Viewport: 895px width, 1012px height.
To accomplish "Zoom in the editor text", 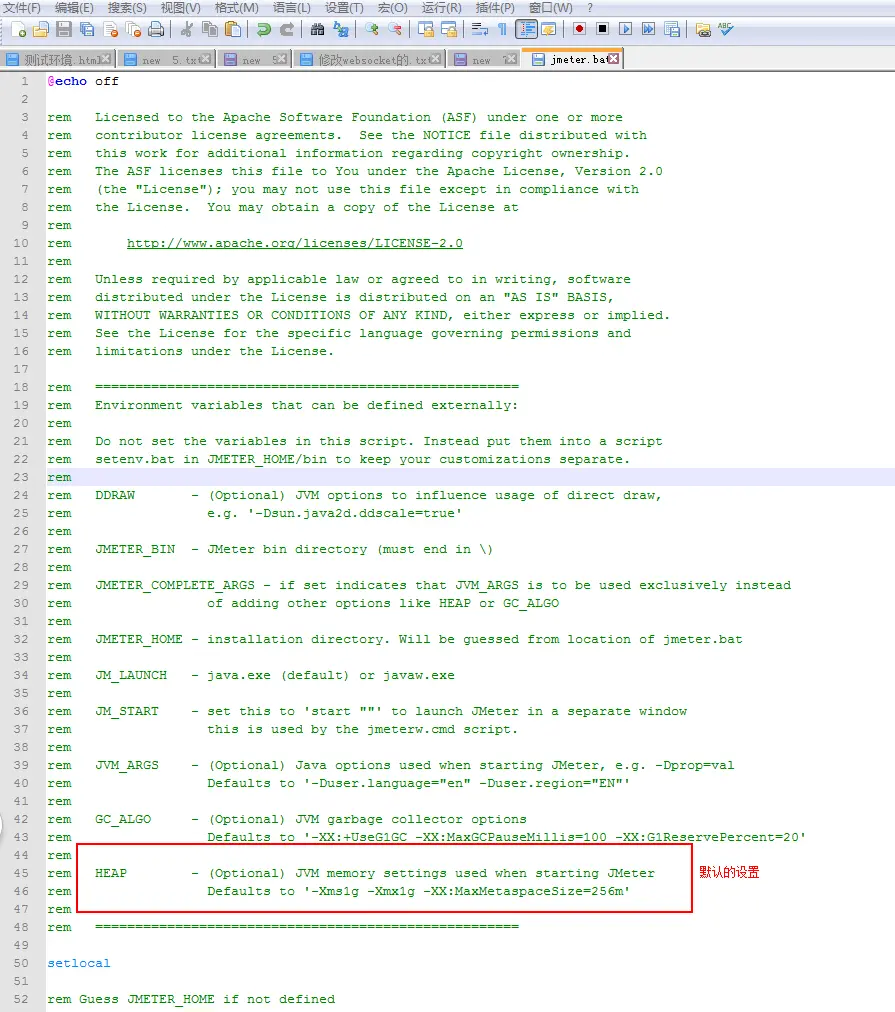I will click(x=371, y=30).
